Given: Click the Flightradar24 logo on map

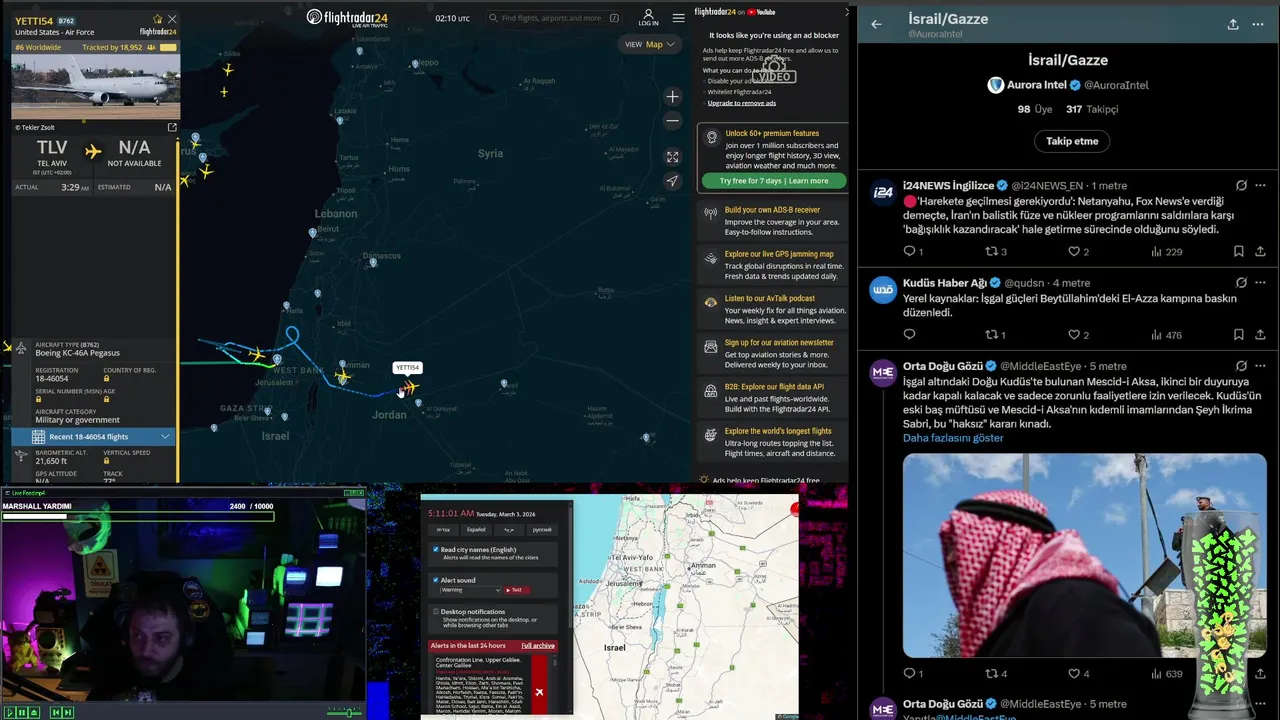Looking at the screenshot, I should point(347,17).
